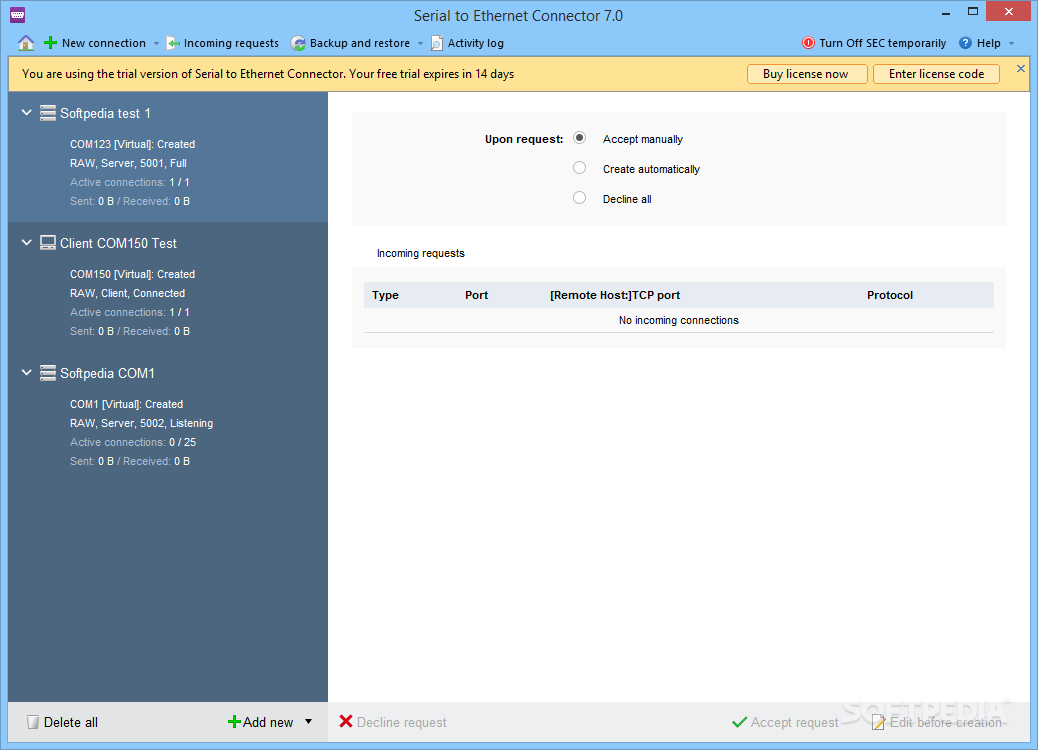Click the Edit before creation pencil icon
Screen dimensions: 1038x750
tap(878, 722)
